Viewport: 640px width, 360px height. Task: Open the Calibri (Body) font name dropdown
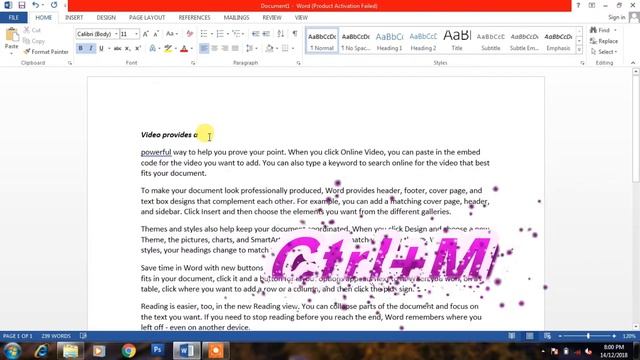[116, 34]
